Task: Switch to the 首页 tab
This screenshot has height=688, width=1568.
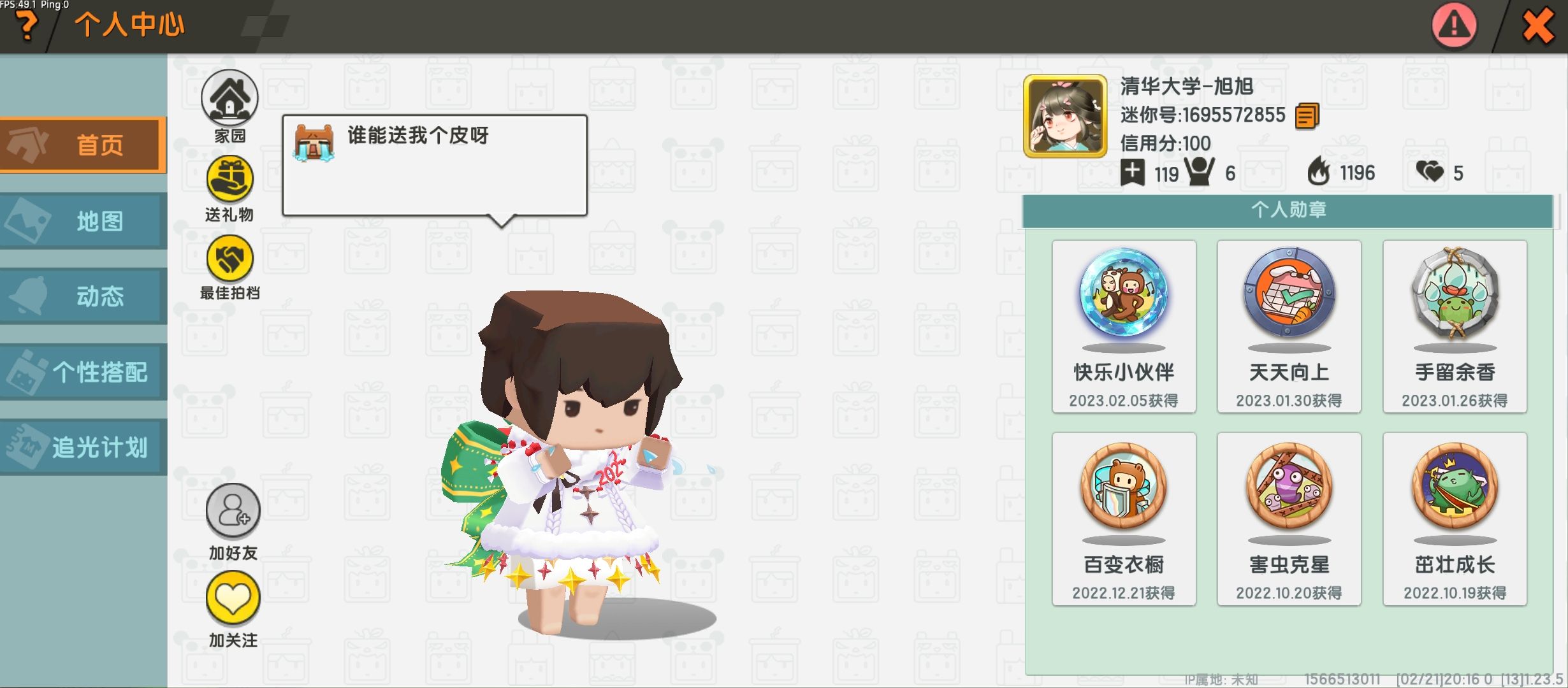Action: (83, 145)
